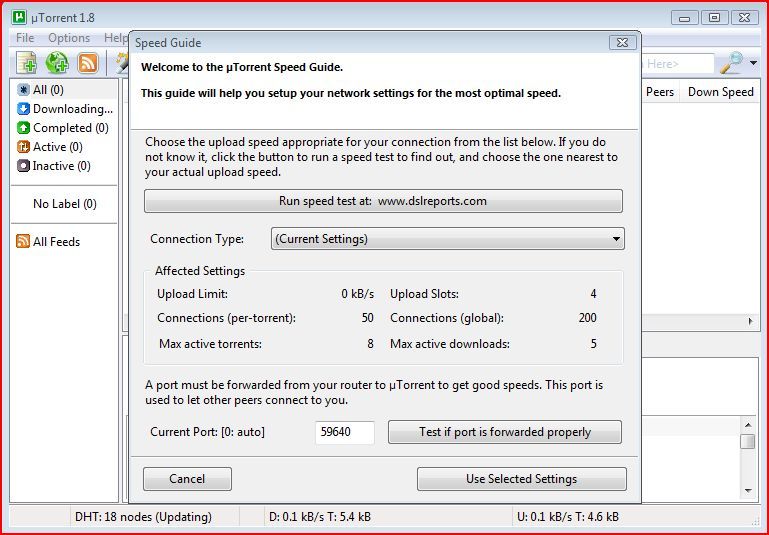
Task: Click the Upload Limit value '0 kB/s'
Action: (358, 294)
